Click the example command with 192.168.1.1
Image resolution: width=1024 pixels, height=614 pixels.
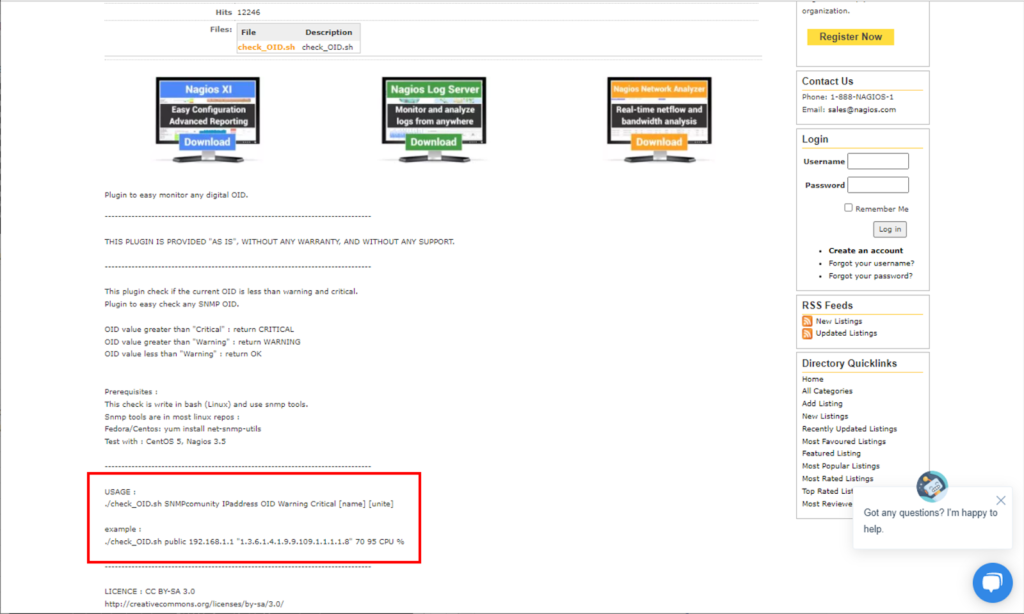254,541
